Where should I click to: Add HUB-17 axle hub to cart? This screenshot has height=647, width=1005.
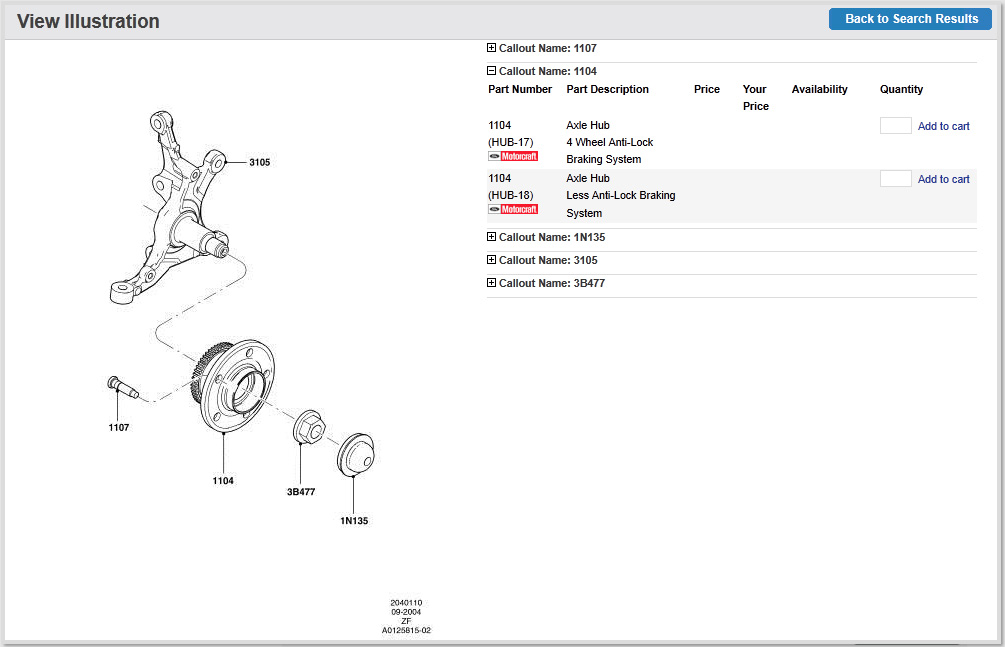coord(943,126)
